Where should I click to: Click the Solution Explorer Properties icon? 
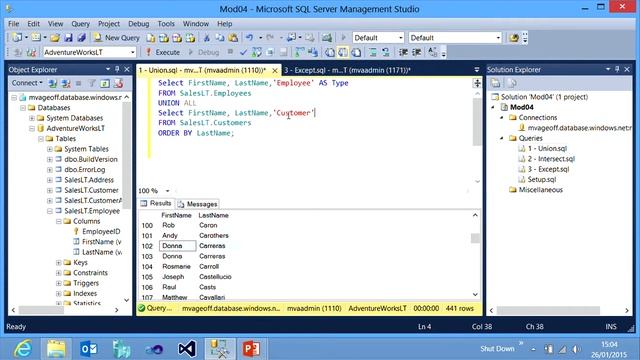pyautogui.click(x=496, y=83)
